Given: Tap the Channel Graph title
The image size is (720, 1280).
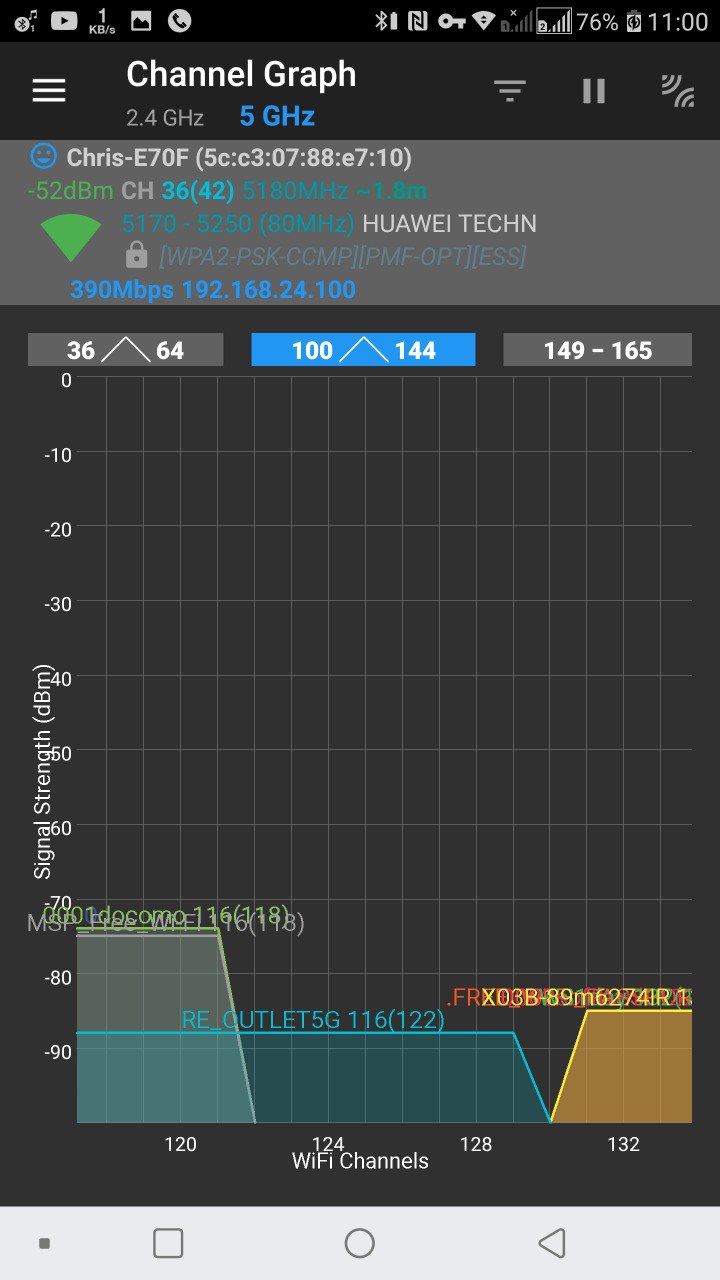Looking at the screenshot, I should tap(241, 74).
